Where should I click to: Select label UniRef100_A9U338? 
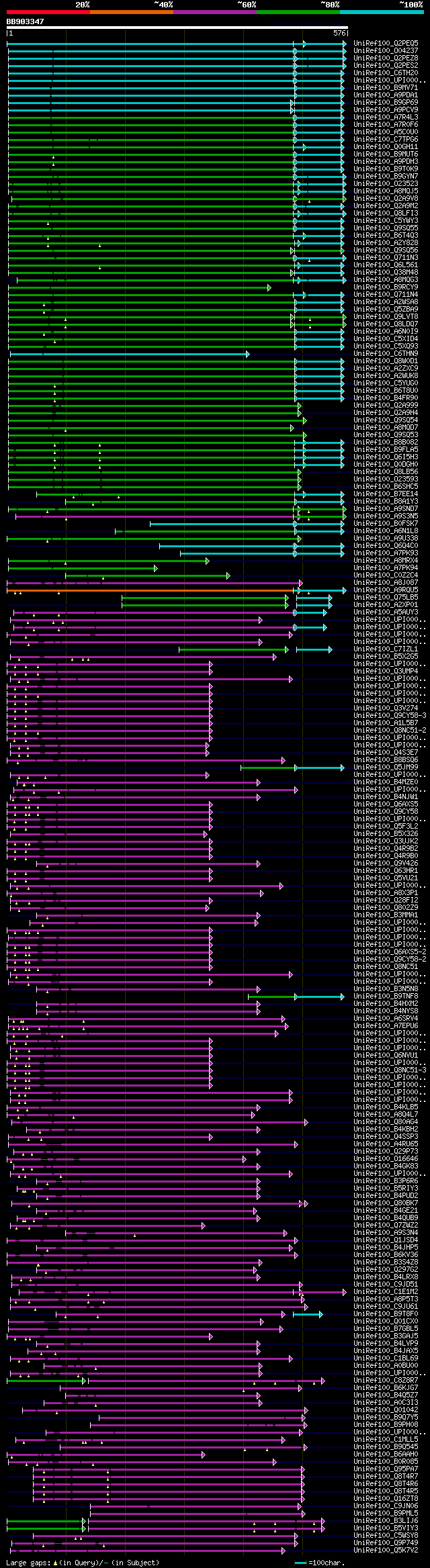tap(386, 538)
